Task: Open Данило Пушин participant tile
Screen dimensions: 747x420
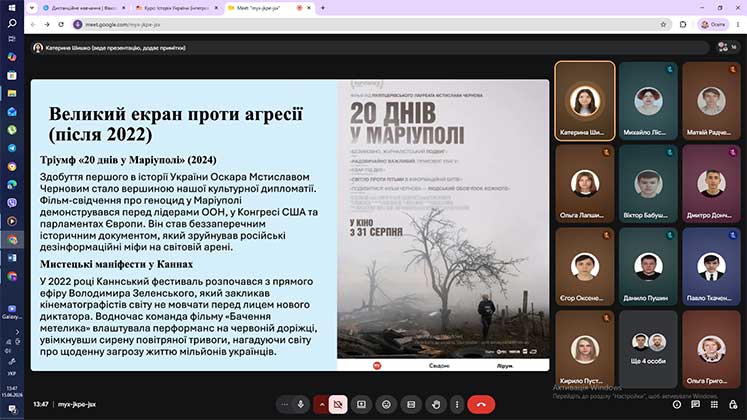Action: [648, 267]
